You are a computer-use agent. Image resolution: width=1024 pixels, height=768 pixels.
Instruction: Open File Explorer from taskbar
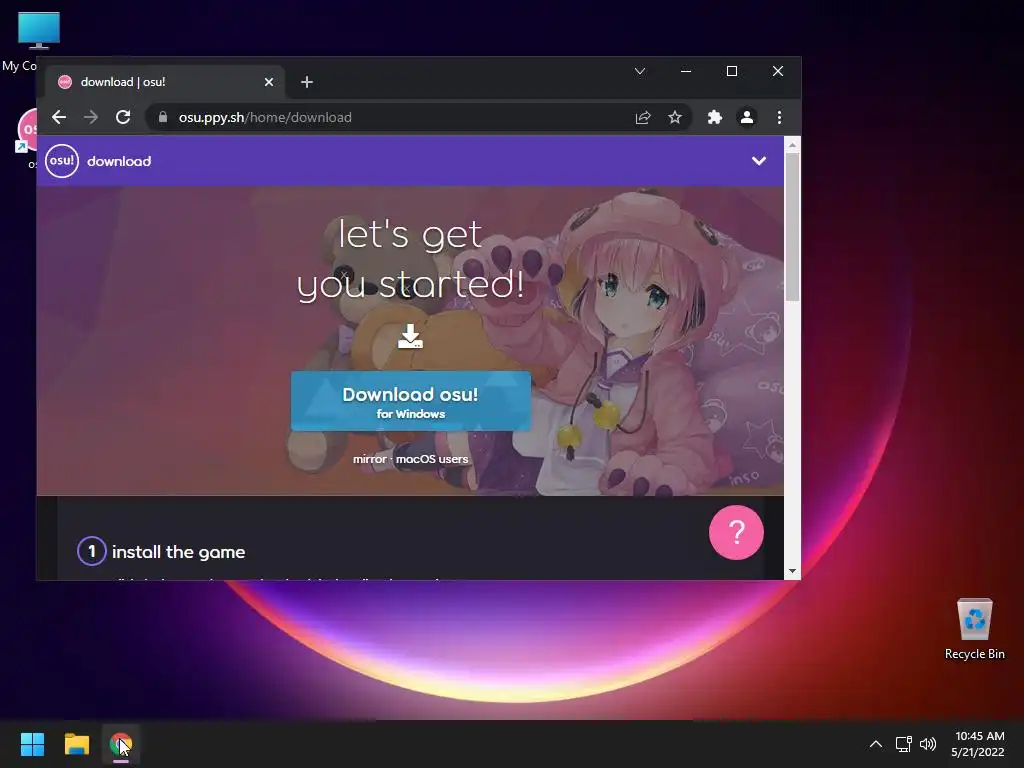[76, 744]
